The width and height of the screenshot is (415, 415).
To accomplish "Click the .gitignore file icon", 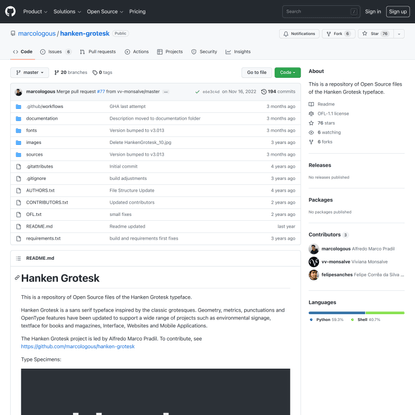I will 19,178.
